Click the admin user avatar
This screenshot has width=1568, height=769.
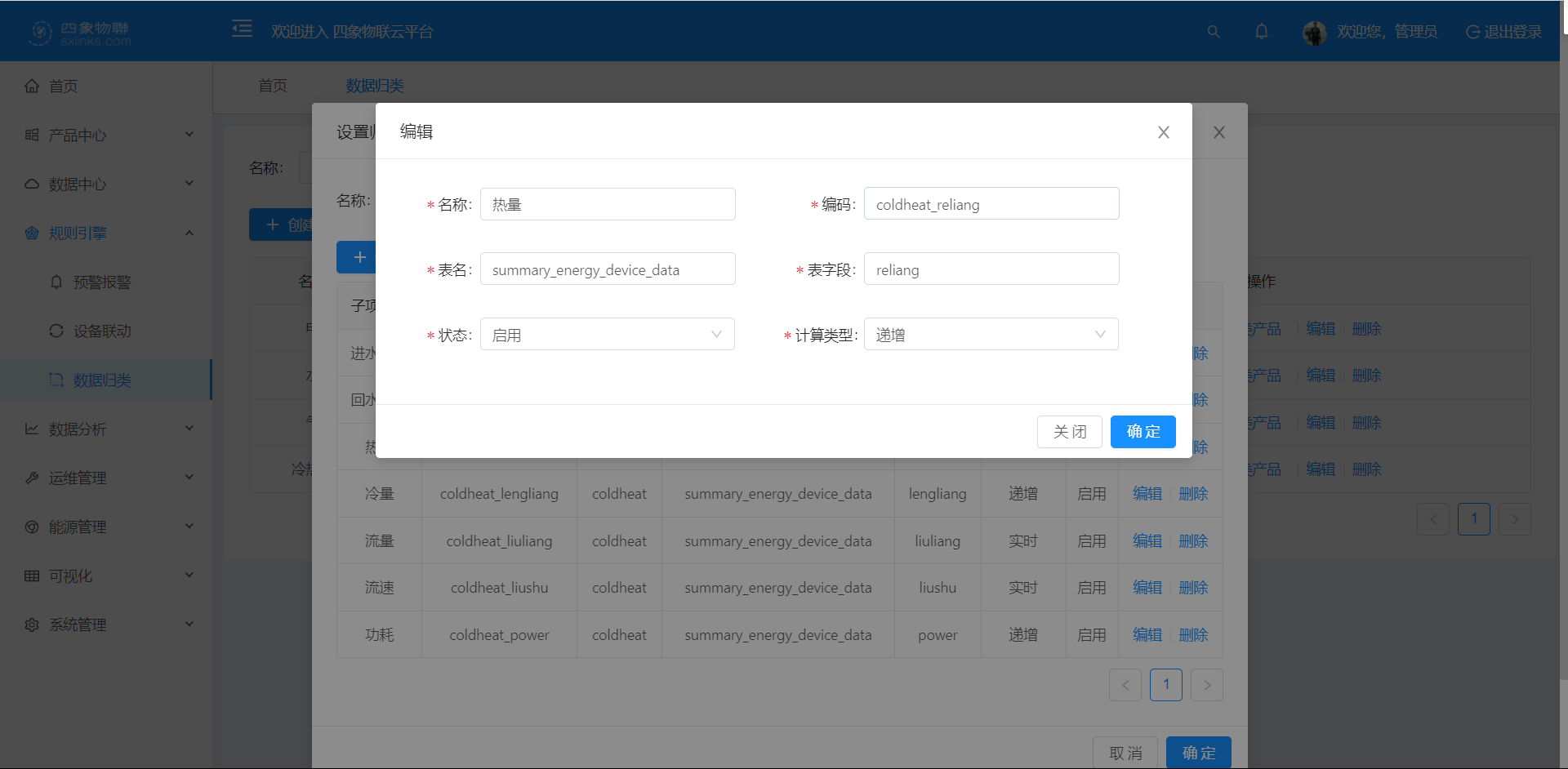[x=1314, y=33]
